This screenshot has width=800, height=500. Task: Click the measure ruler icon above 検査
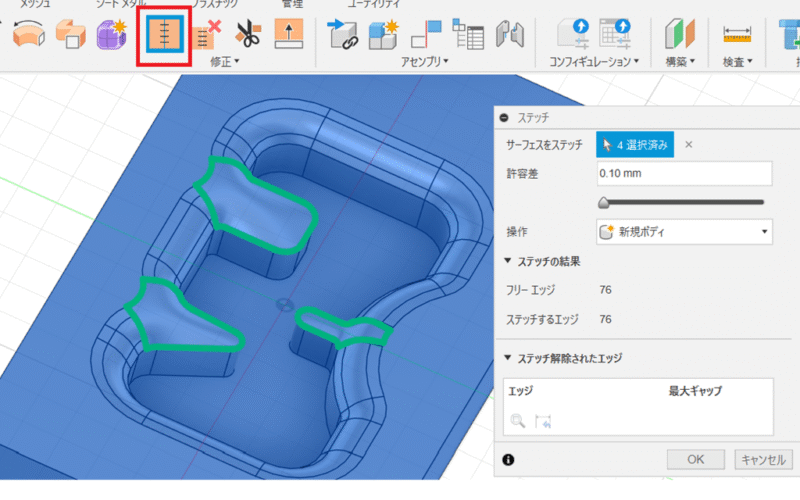tap(738, 36)
